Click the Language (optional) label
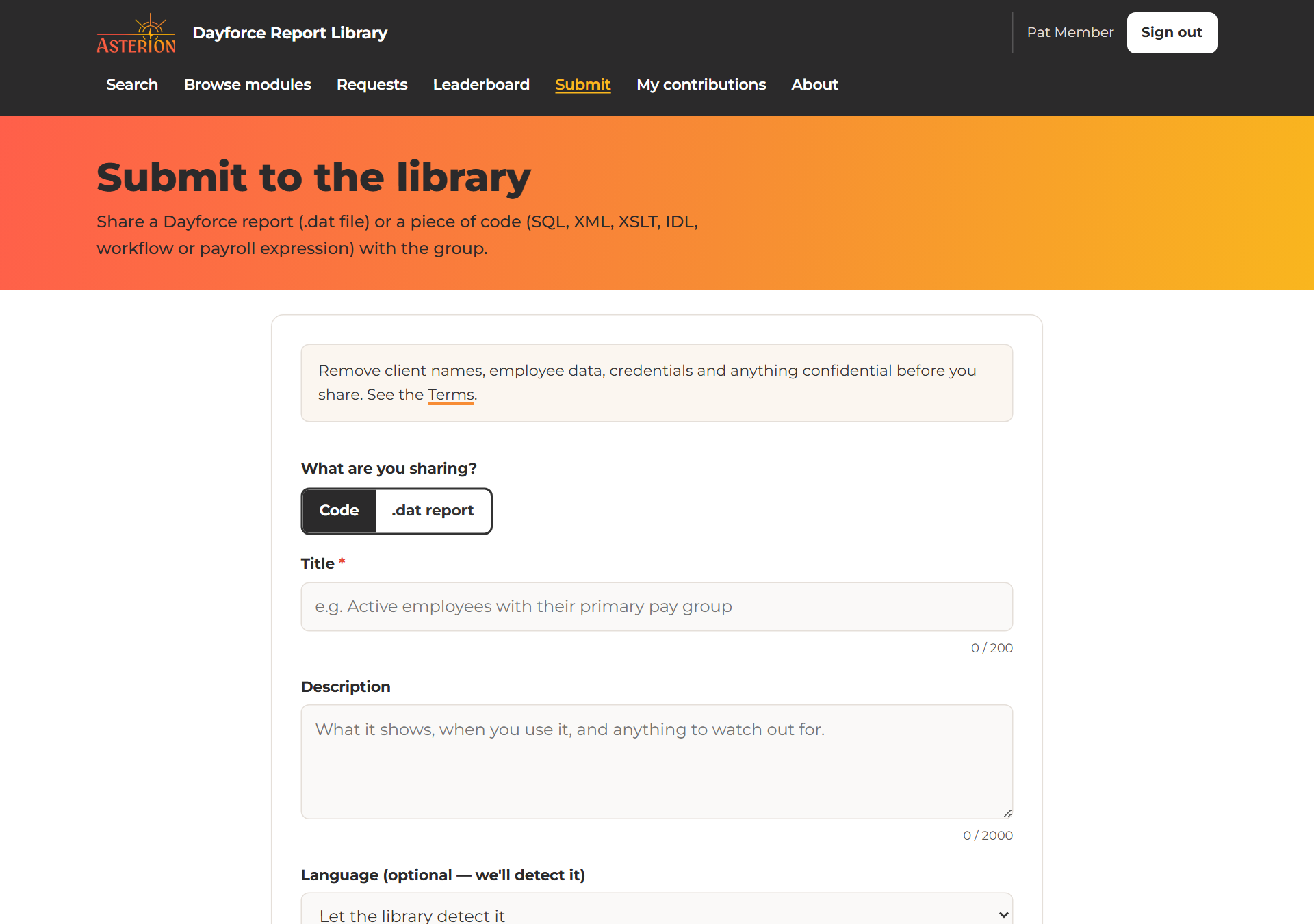 tap(443, 875)
